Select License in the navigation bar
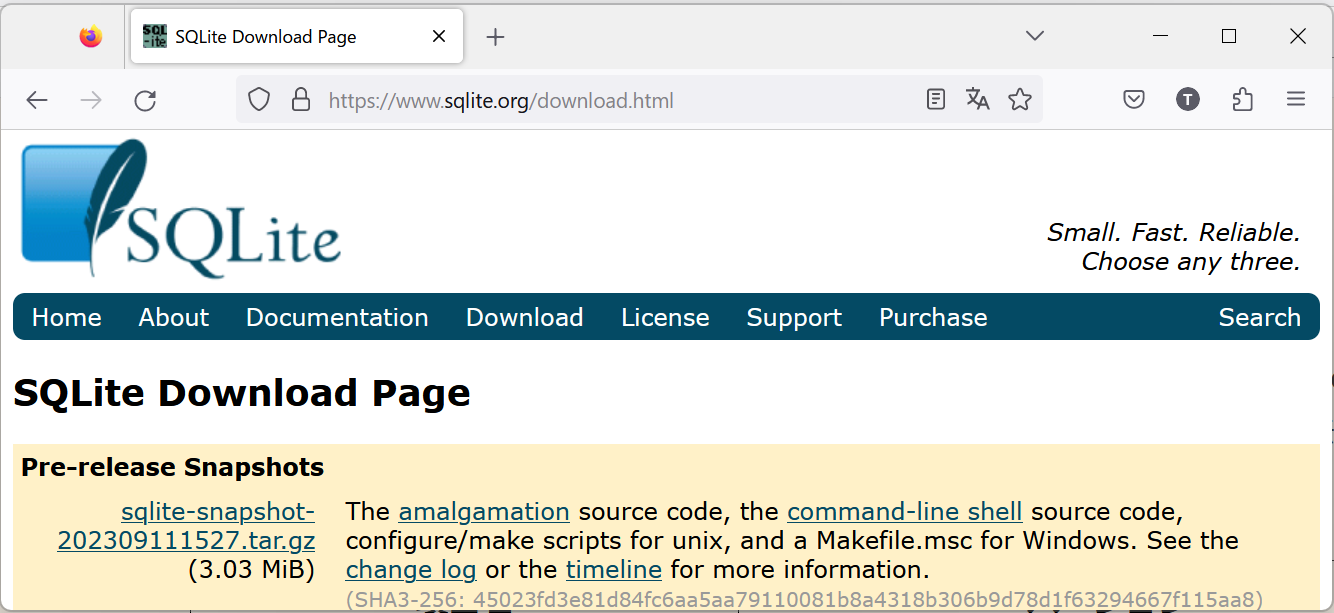 pos(665,317)
